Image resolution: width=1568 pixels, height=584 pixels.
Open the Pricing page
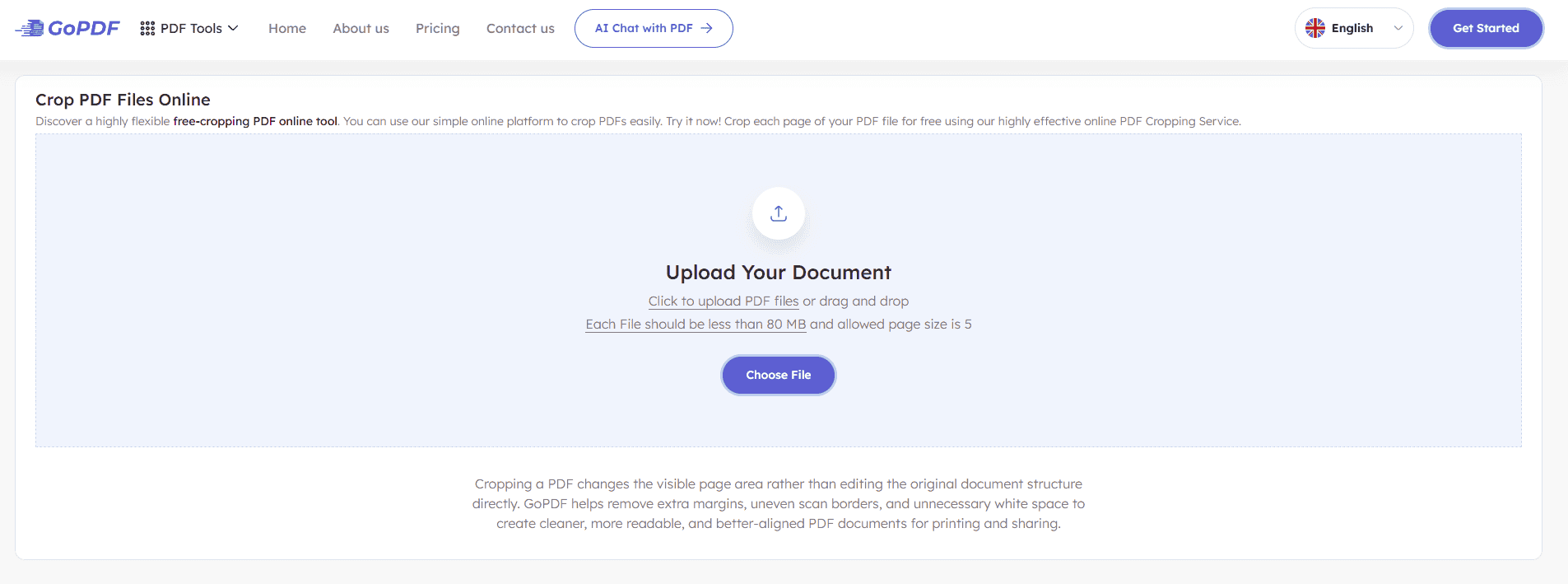click(438, 28)
